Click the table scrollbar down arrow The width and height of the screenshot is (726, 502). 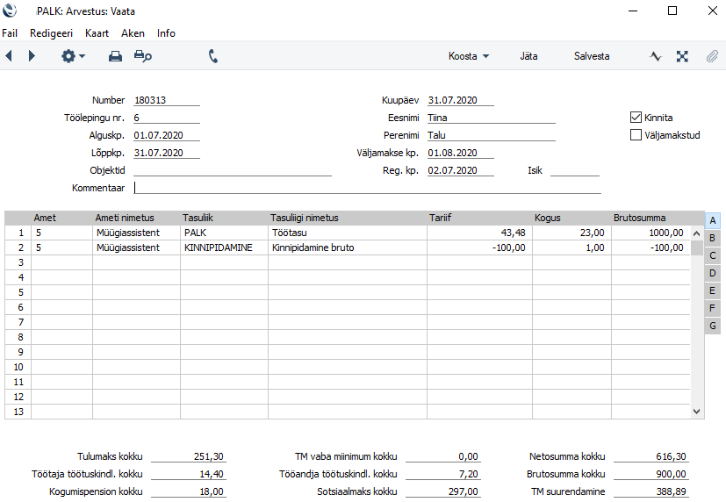[696, 411]
